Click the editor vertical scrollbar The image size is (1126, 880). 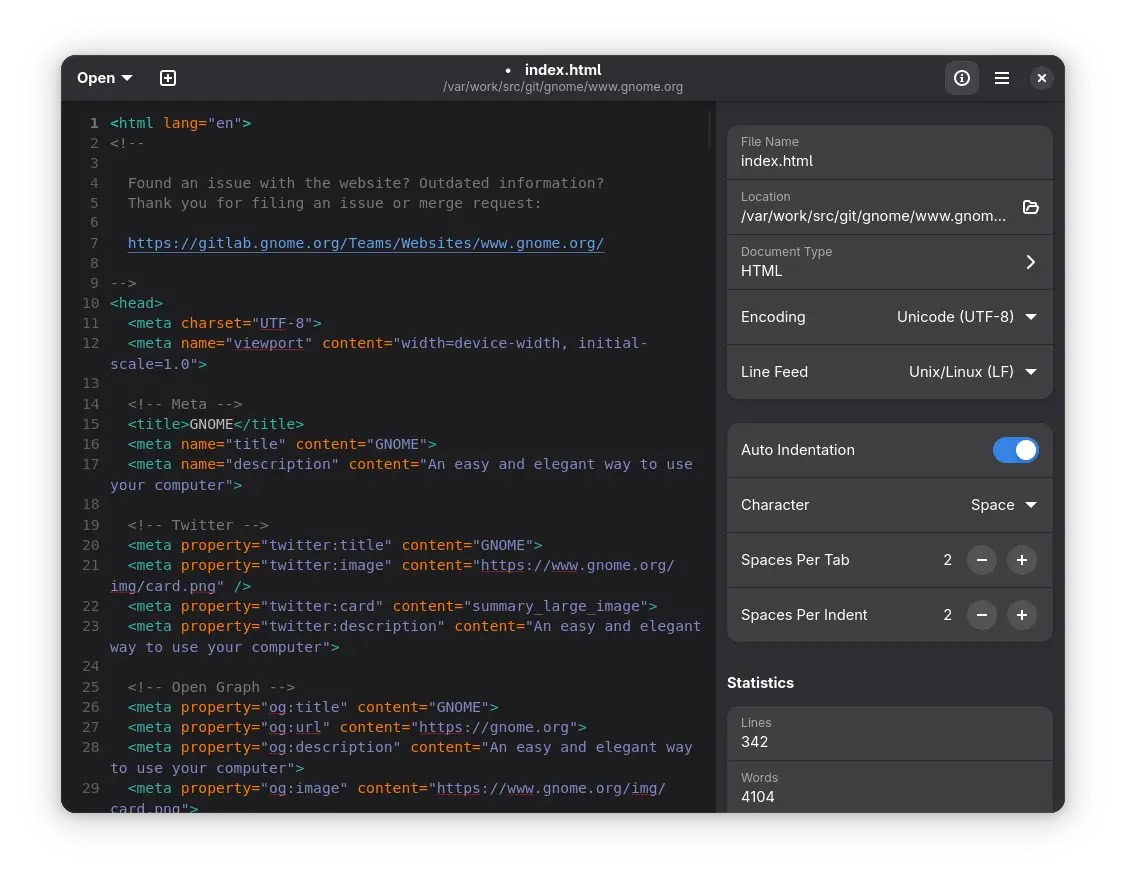709,131
